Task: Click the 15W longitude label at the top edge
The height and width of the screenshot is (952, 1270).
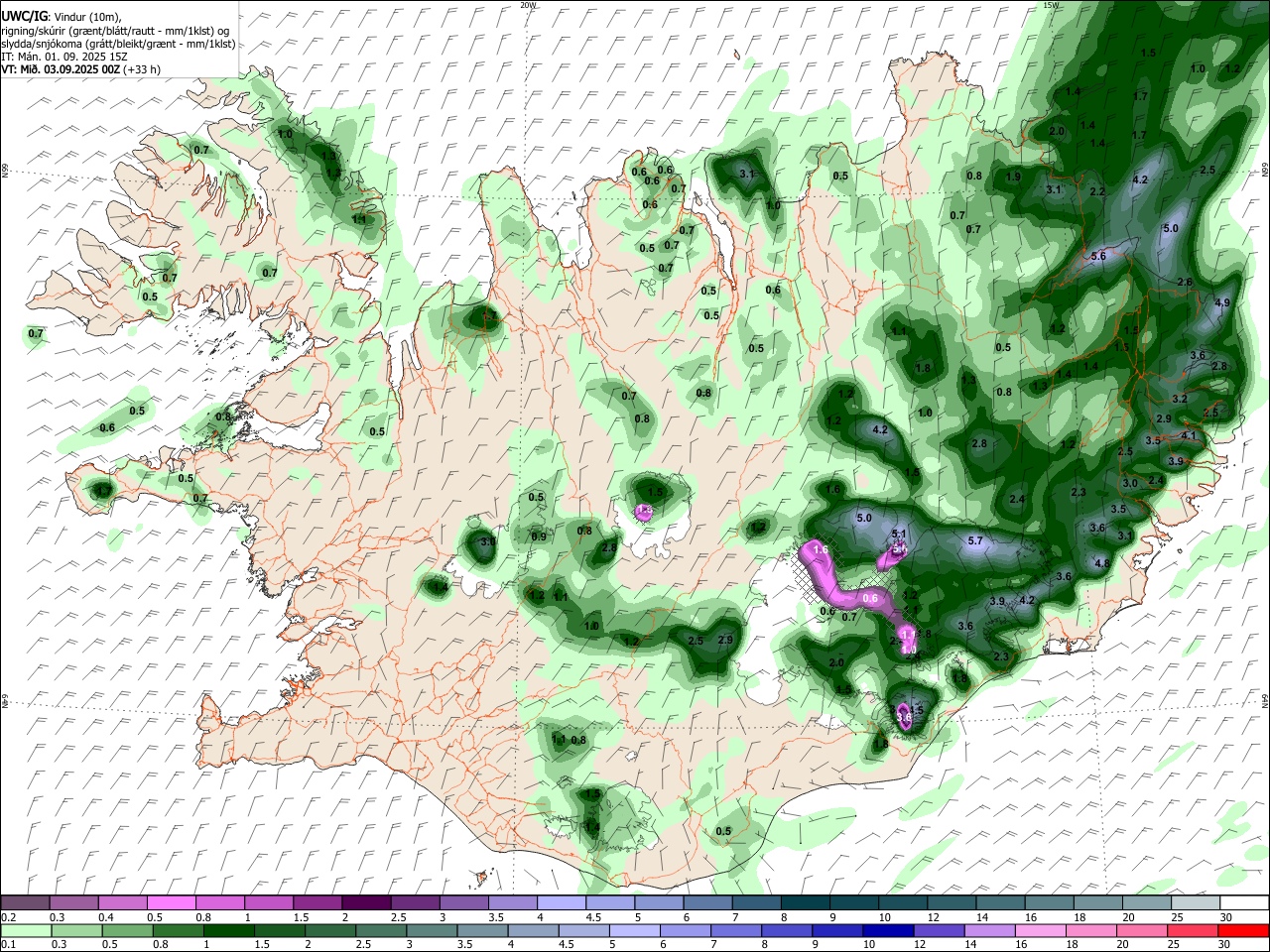Action: coord(1051,5)
